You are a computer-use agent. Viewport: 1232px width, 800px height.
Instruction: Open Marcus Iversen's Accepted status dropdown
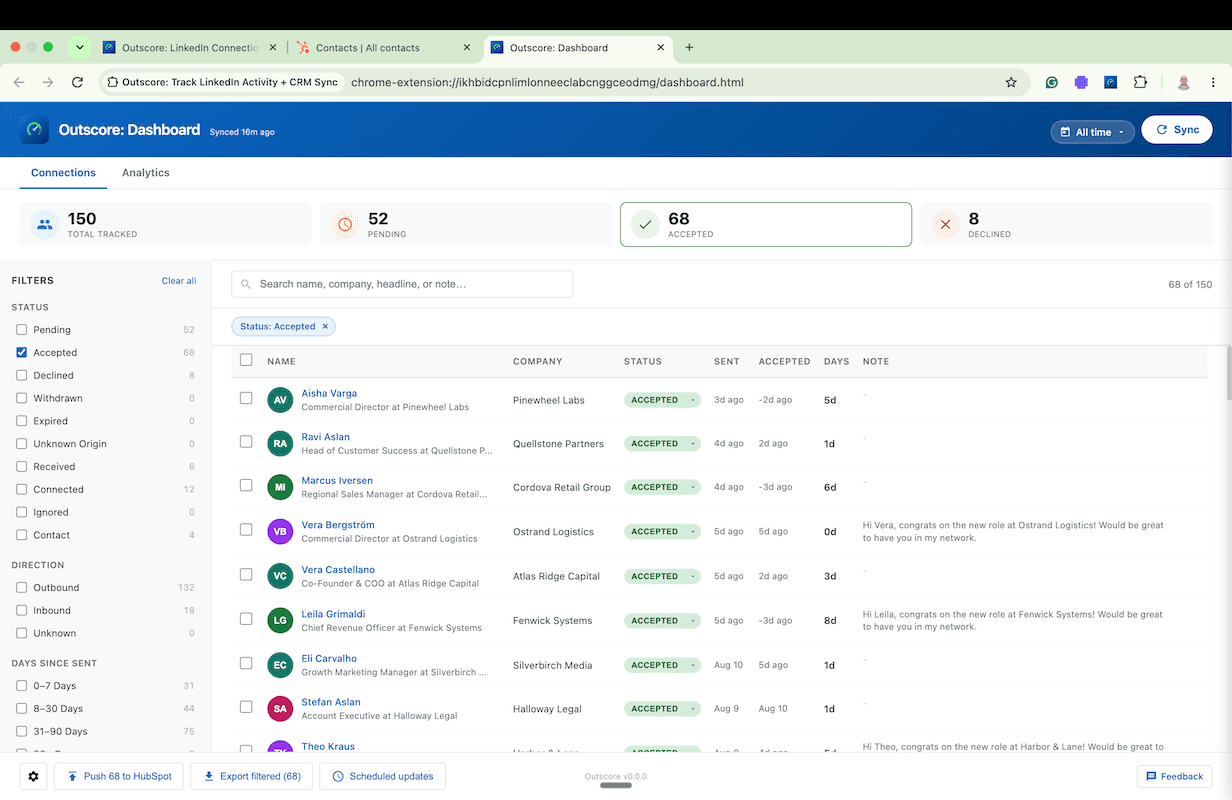point(662,487)
